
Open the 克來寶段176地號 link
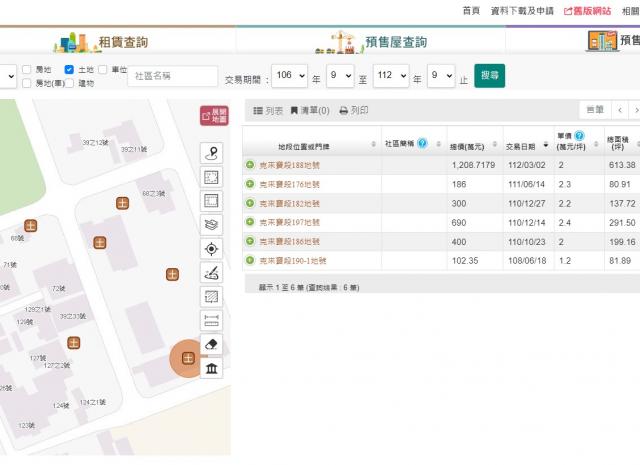(x=289, y=184)
